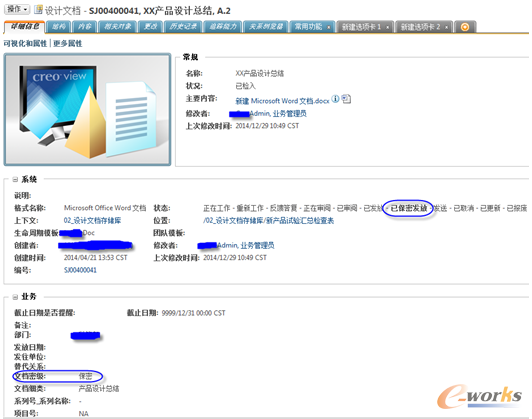Click the SJ00400041 number link
The height and width of the screenshot is (419, 532).
point(80,270)
